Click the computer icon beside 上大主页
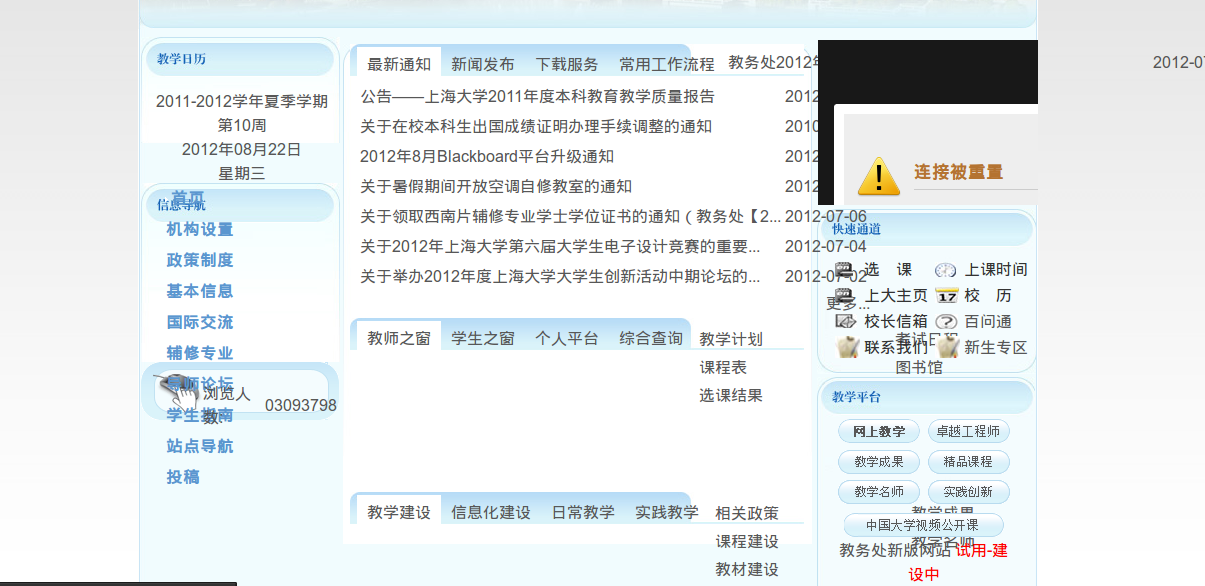The width and height of the screenshot is (1205, 586). (845, 296)
